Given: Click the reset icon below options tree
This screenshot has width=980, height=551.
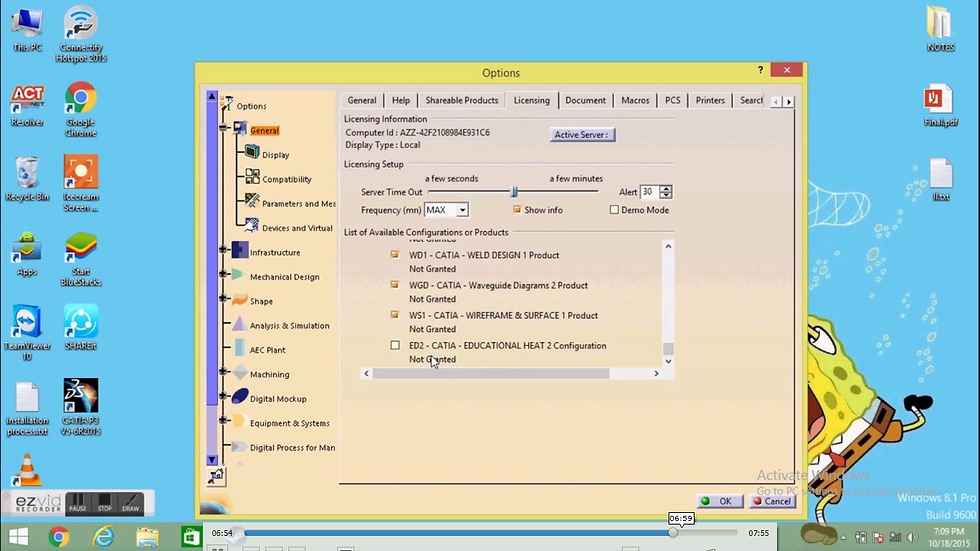Looking at the screenshot, I should coord(216,477).
